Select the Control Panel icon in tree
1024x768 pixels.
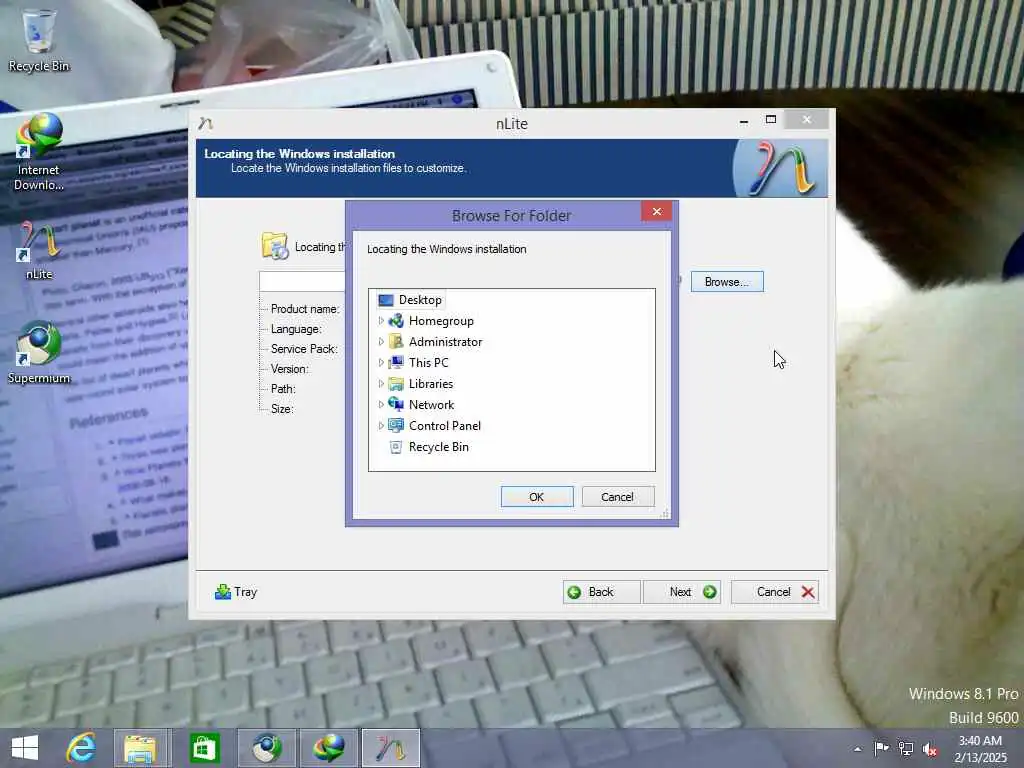[x=396, y=425]
